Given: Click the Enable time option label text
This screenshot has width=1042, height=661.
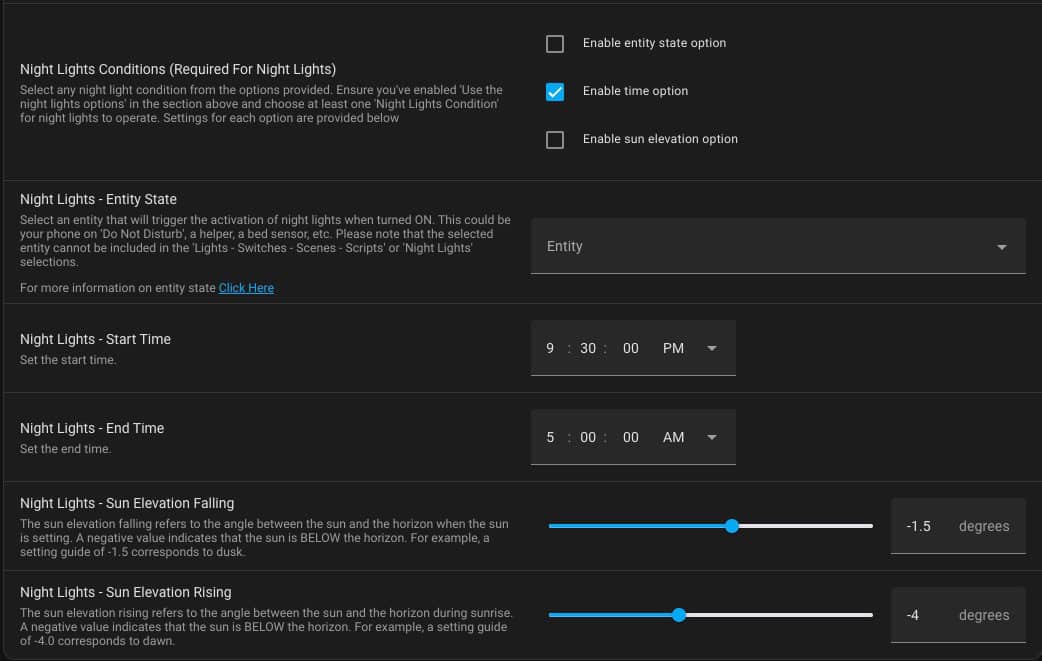Looking at the screenshot, I should 635,91.
